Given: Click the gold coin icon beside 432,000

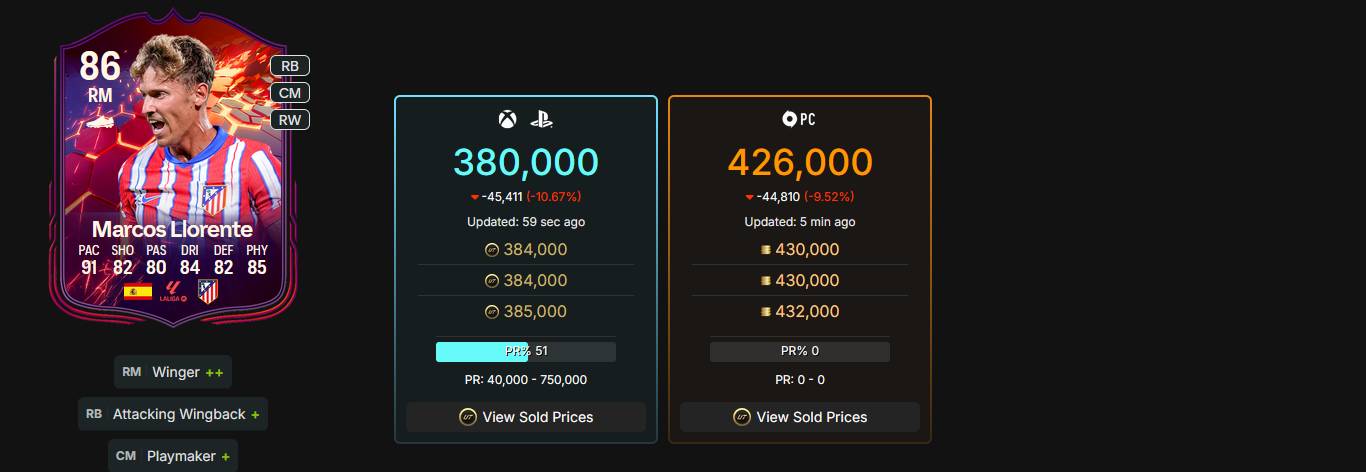Looking at the screenshot, I should coord(766,312).
